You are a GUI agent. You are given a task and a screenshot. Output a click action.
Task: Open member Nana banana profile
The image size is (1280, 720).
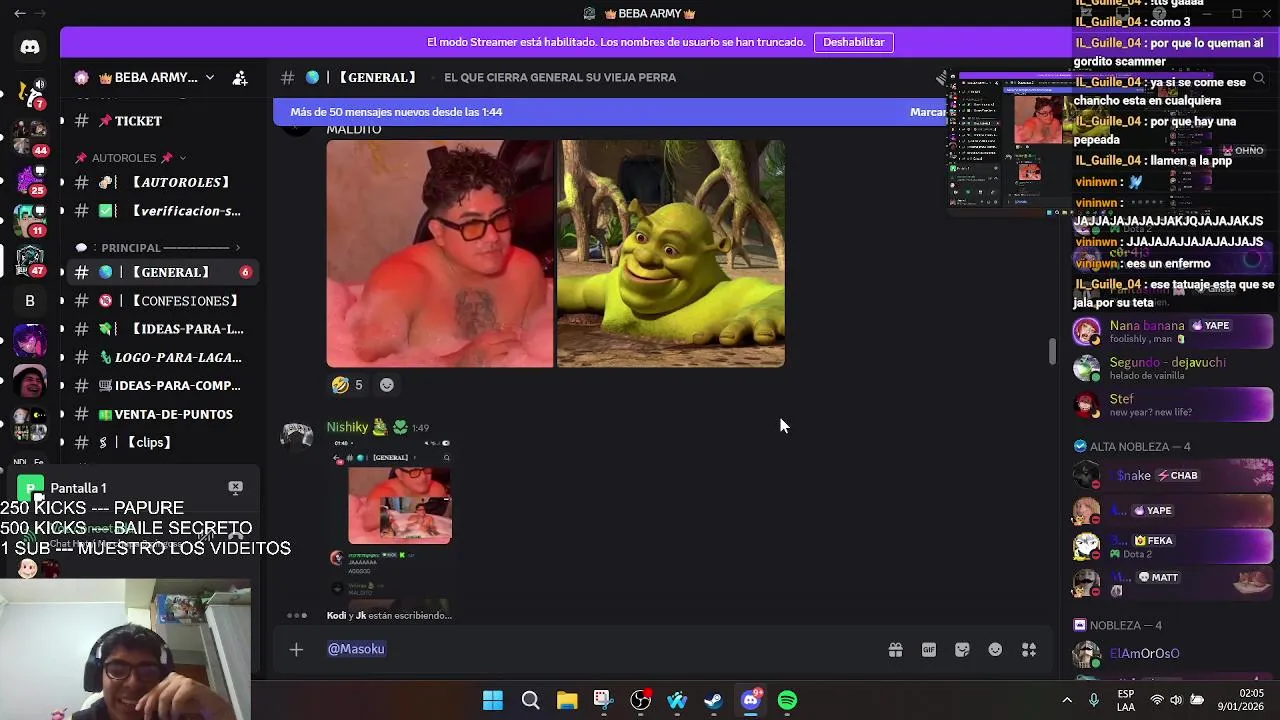click(1172, 331)
